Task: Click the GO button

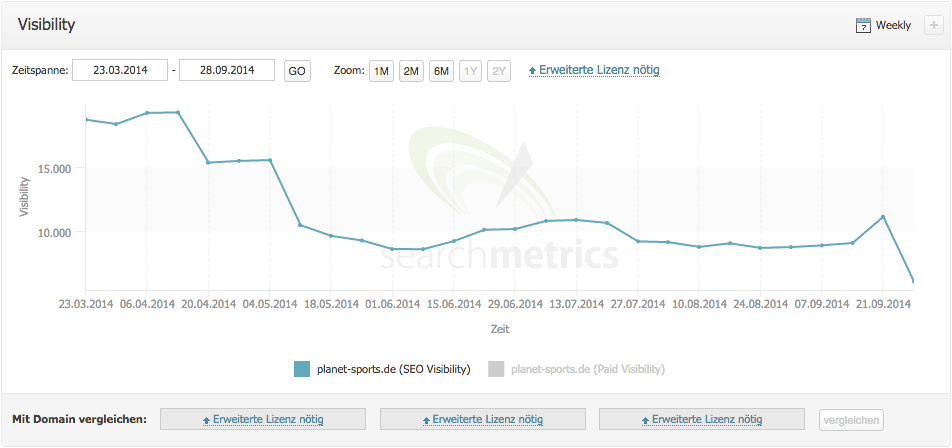Action: point(297,71)
